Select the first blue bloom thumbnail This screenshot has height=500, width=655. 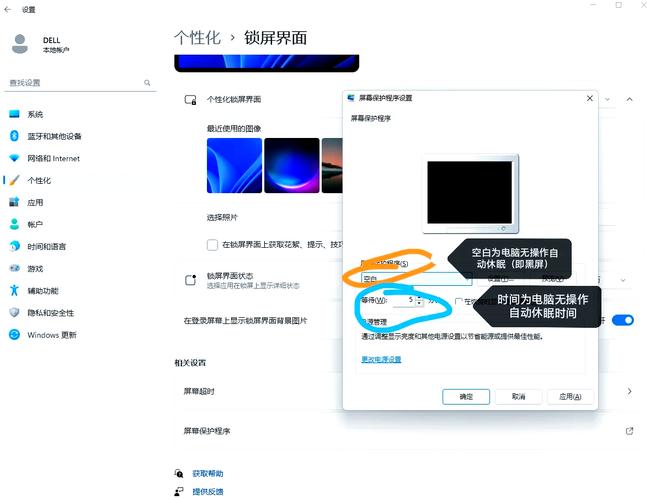coord(234,165)
